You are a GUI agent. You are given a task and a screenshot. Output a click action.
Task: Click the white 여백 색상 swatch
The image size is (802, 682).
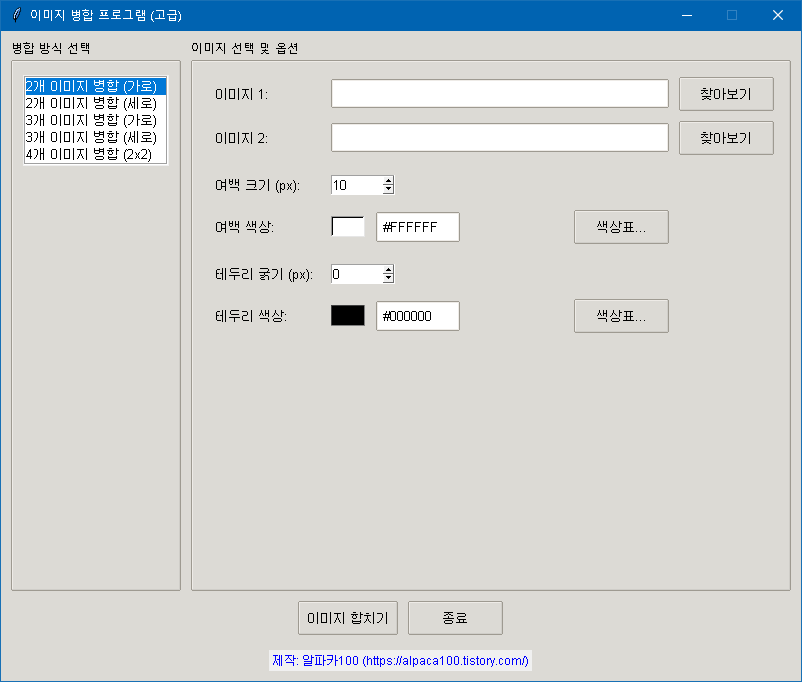tap(348, 227)
